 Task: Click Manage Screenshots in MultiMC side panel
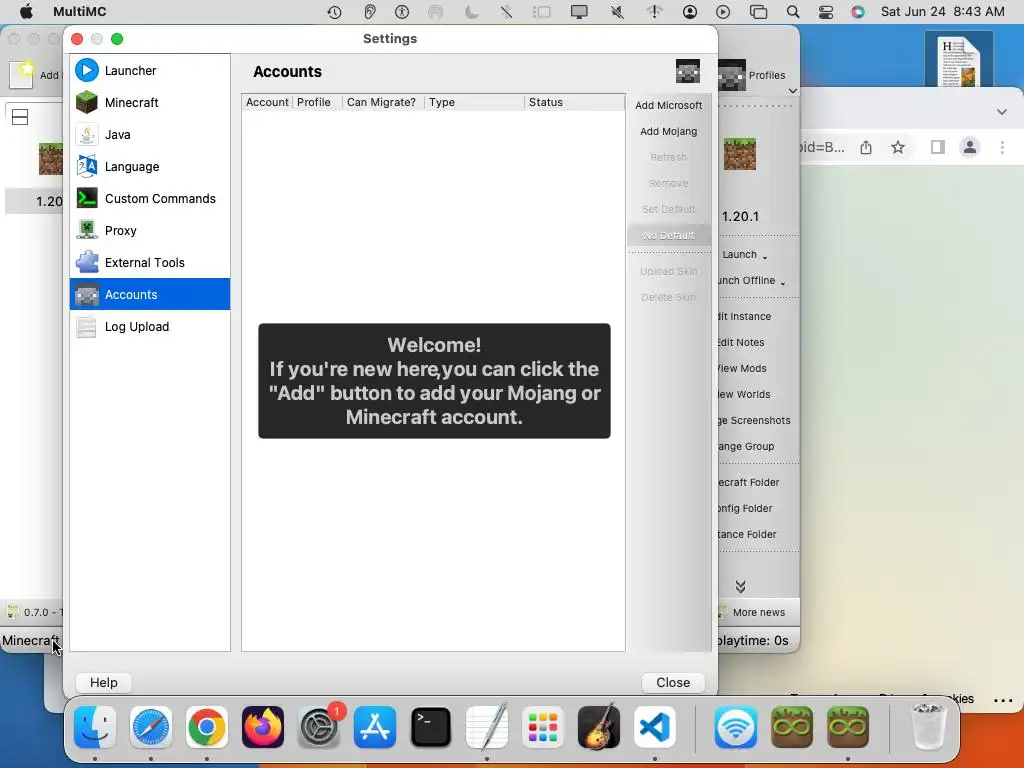(755, 421)
